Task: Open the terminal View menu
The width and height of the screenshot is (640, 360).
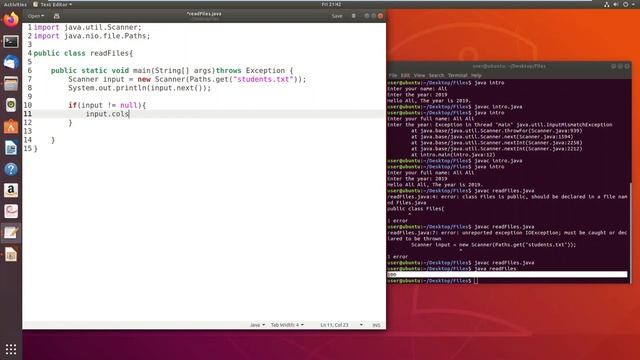Action: click(419, 76)
